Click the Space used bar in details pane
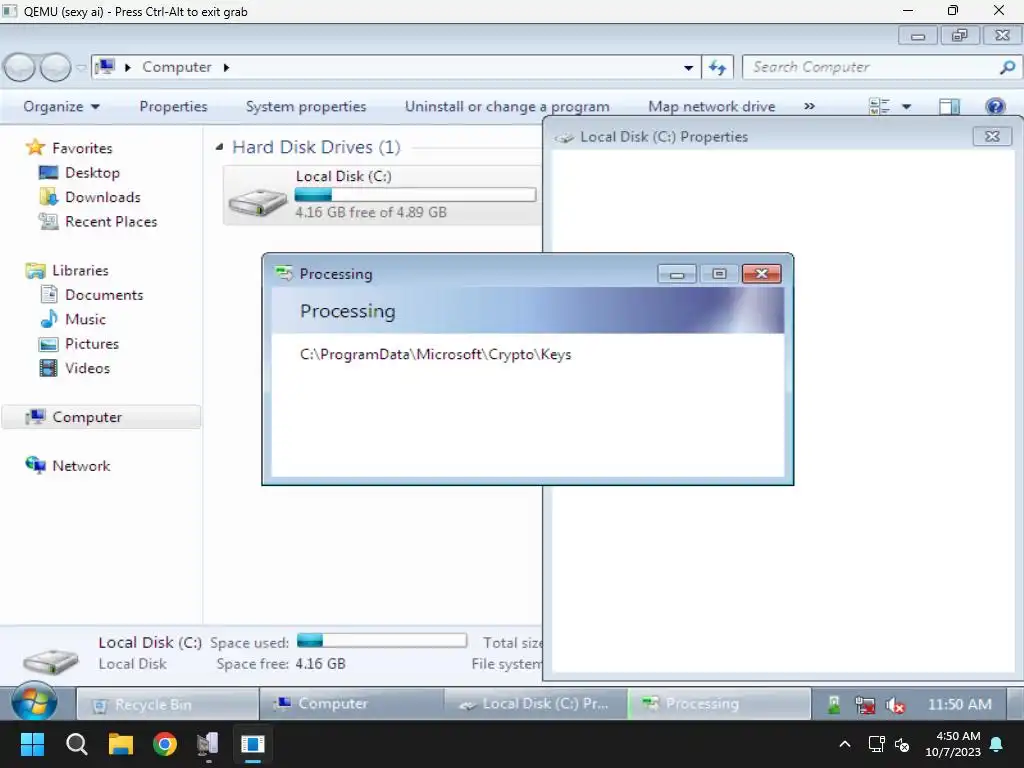This screenshot has height=768, width=1024. 382,640
